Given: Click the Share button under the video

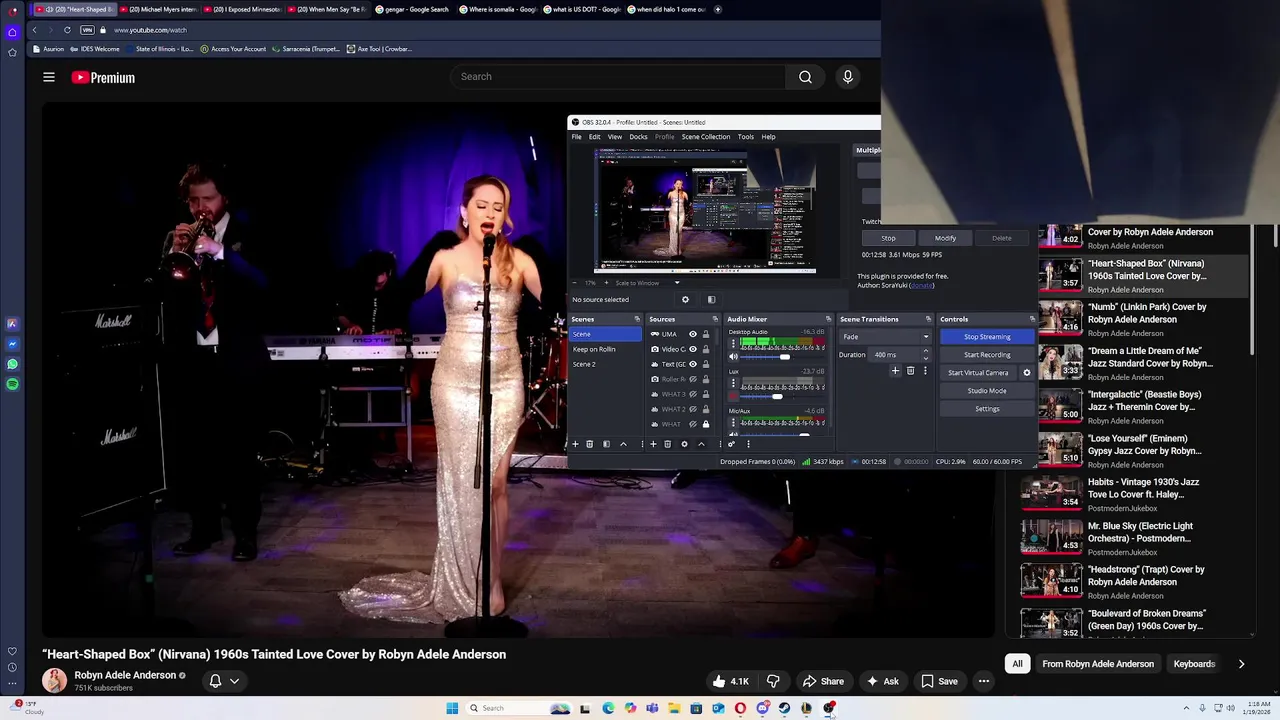Looking at the screenshot, I should (x=823, y=681).
